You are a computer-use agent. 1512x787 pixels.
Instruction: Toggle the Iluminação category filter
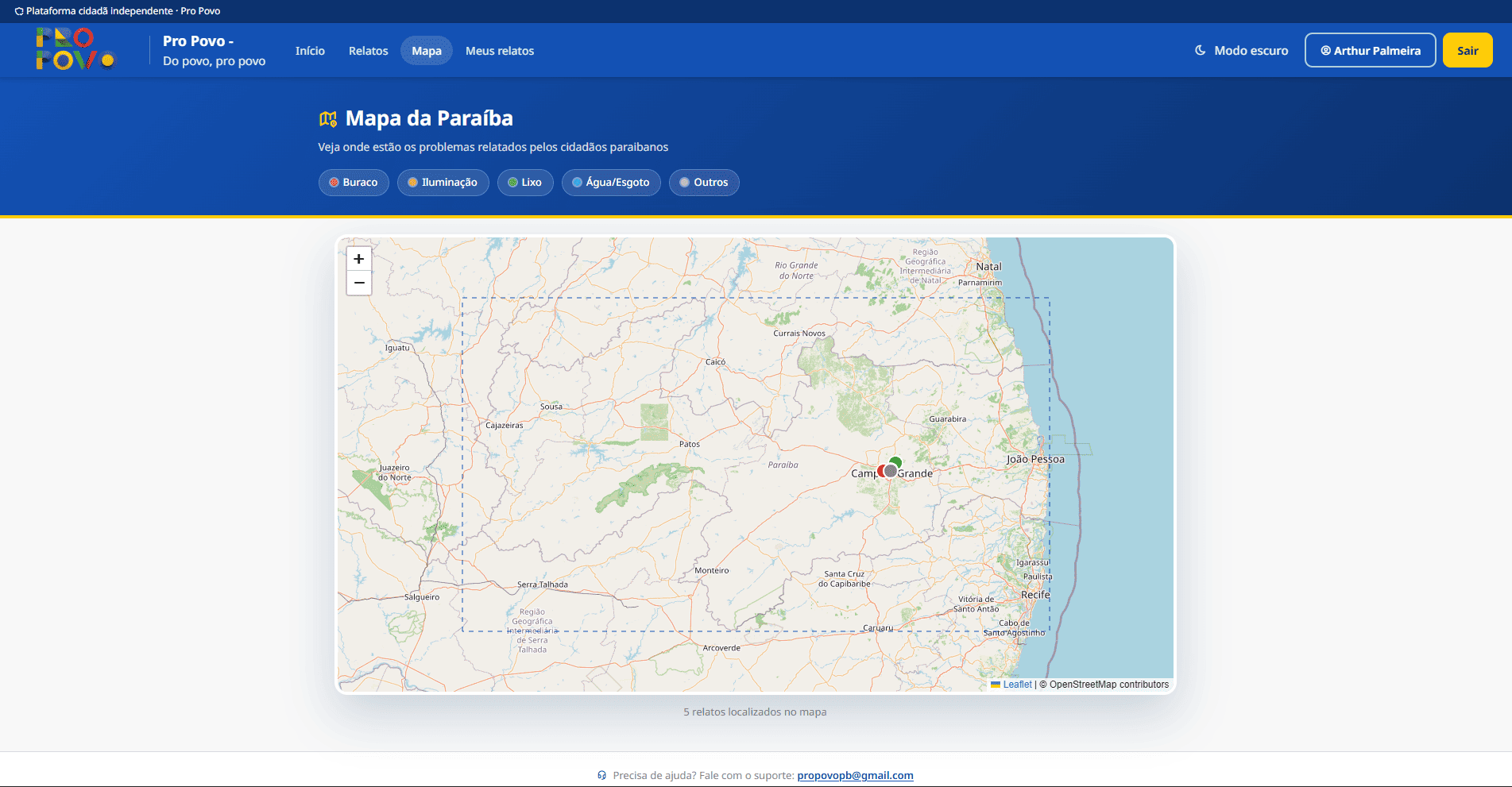[443, 183]
